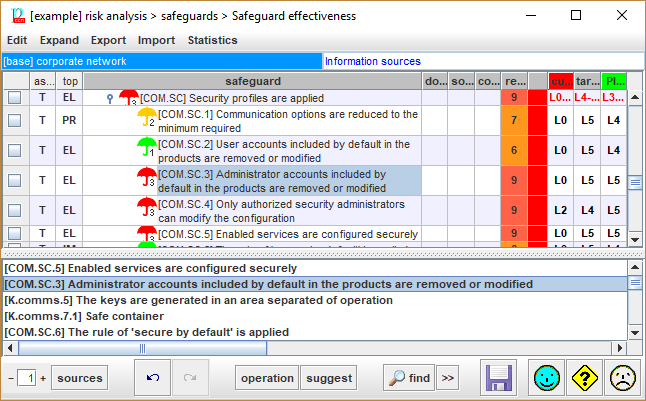This screenshot has height=401, width=646.
Task: Check the box for the COM.SC.1 row
Action: point(15,120)
